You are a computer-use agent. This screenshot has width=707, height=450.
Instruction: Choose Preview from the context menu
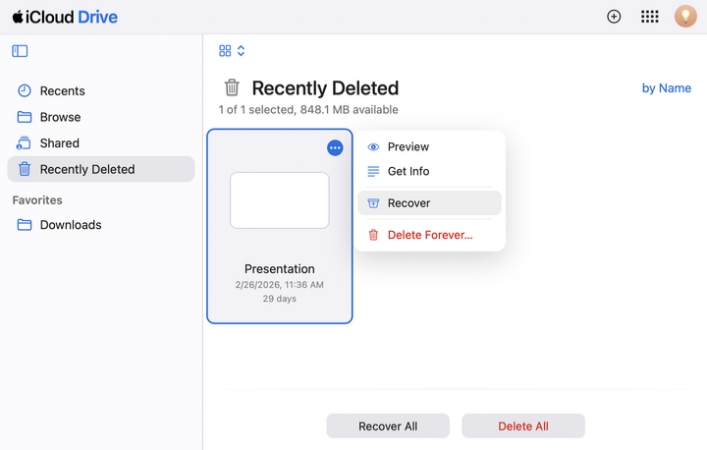tap(429, 147)
